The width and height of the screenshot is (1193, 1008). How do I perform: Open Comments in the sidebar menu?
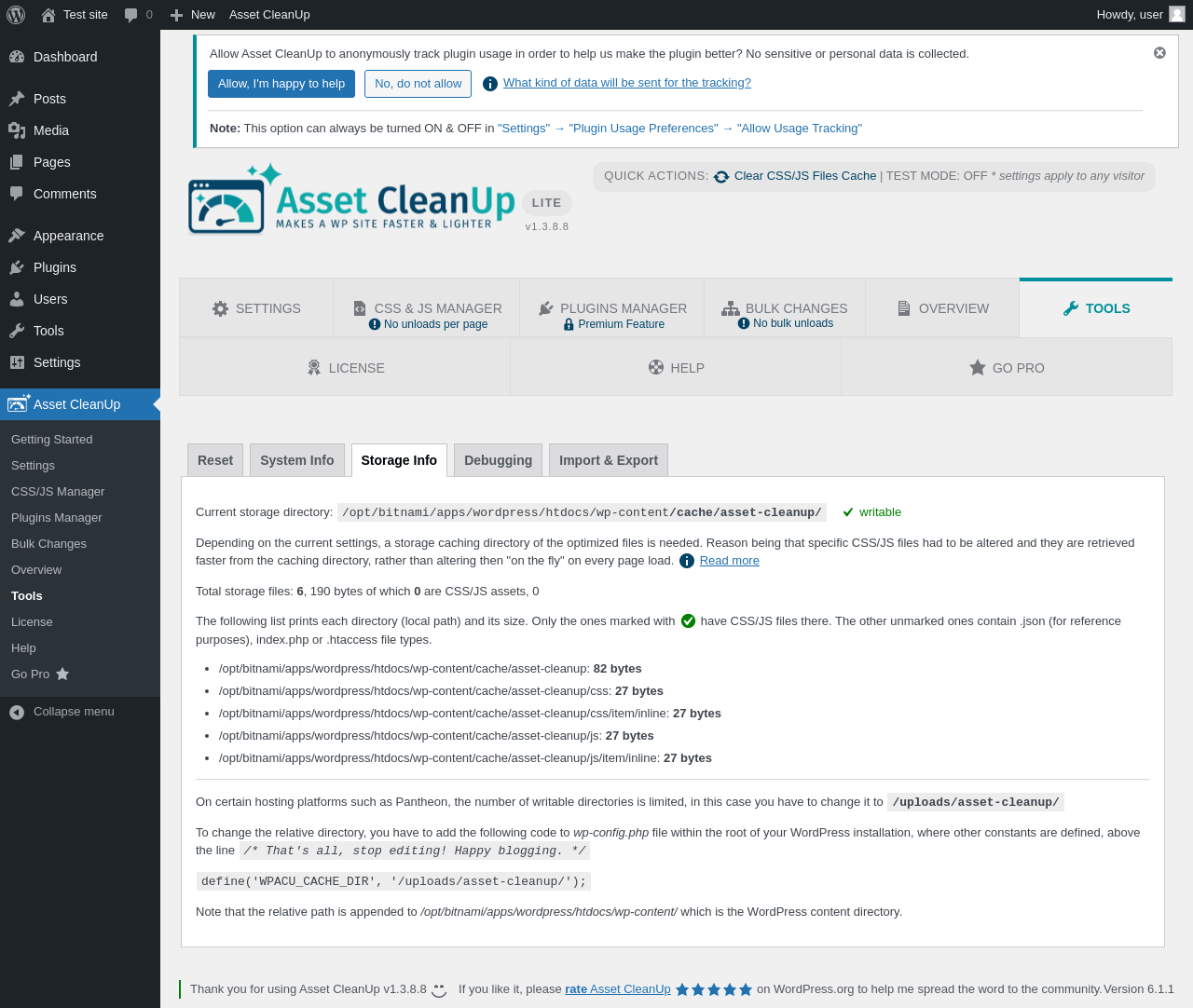coord(80,194)
